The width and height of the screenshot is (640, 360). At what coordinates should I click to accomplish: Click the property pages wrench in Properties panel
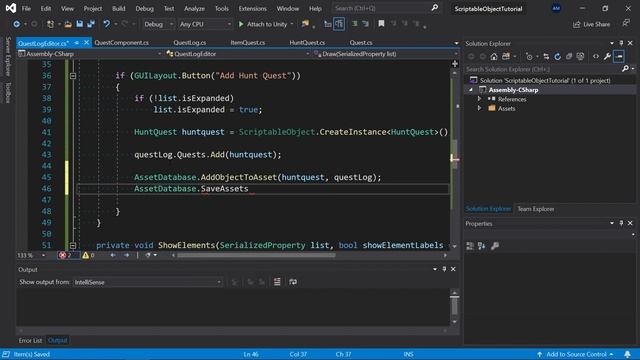[495, 246]
